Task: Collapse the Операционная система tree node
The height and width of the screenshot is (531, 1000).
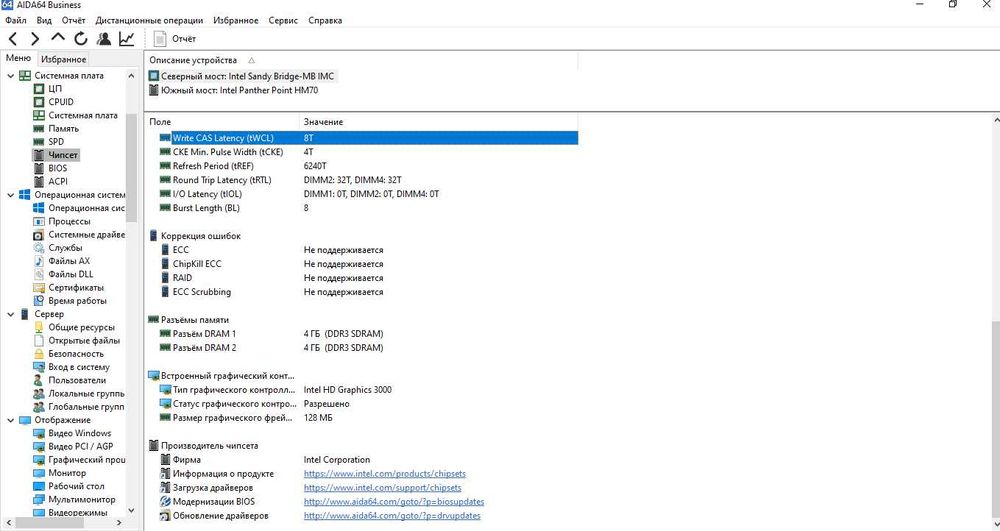Action: point(10,195)
